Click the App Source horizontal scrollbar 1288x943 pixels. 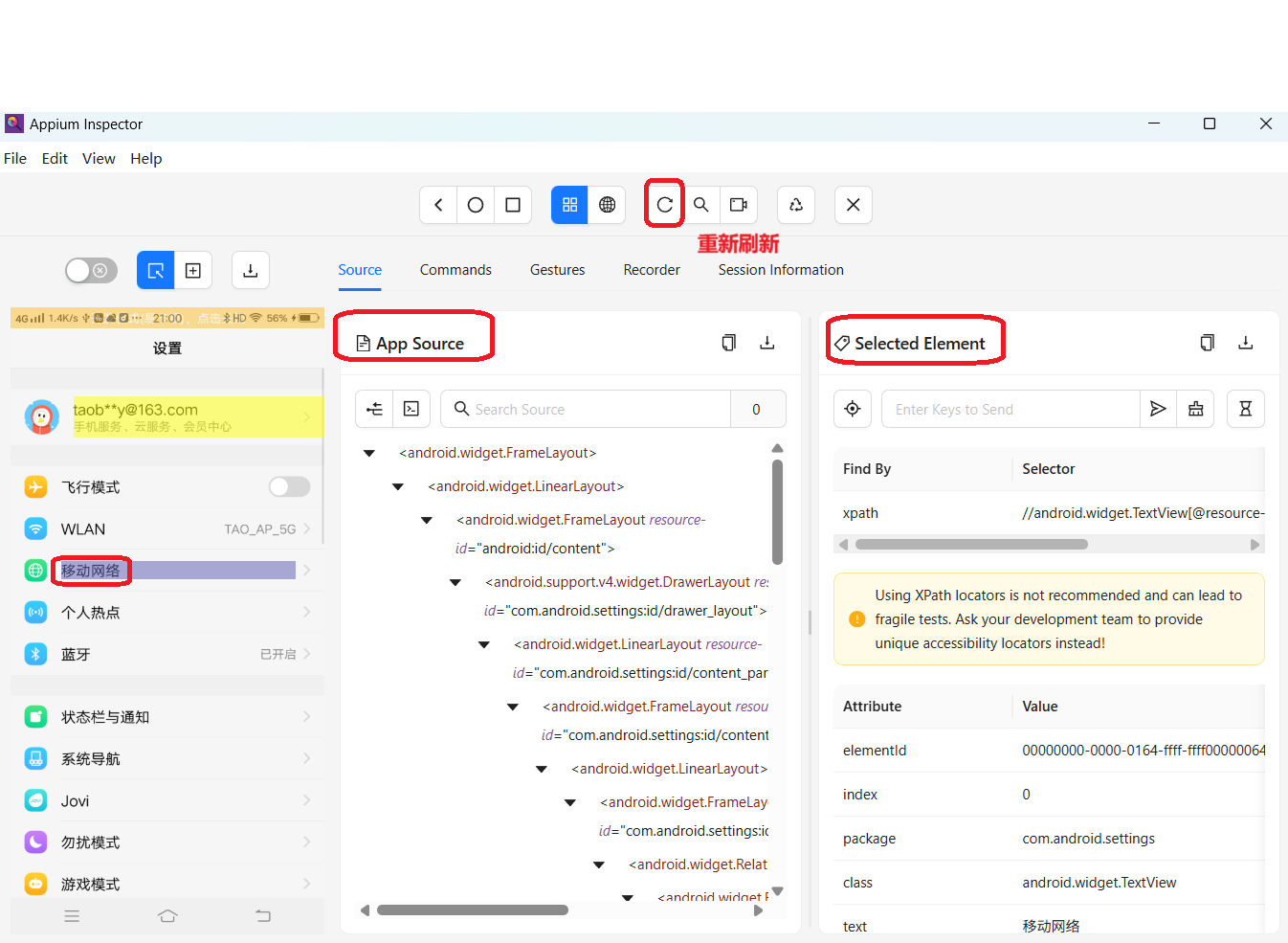pyautogui.click(x=473, y=910)
